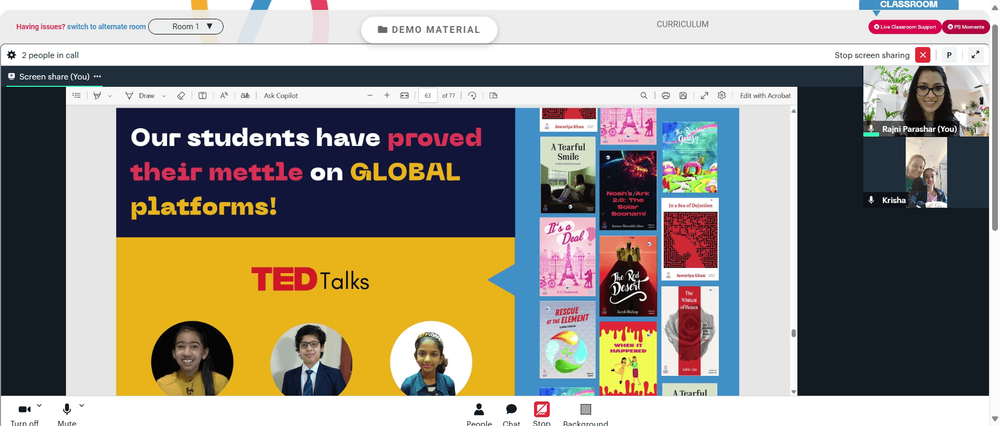The height and width of the screenshot is (426, 1000).
Task: Click the boy in suit student photo
Action: [x=311, y=358]
